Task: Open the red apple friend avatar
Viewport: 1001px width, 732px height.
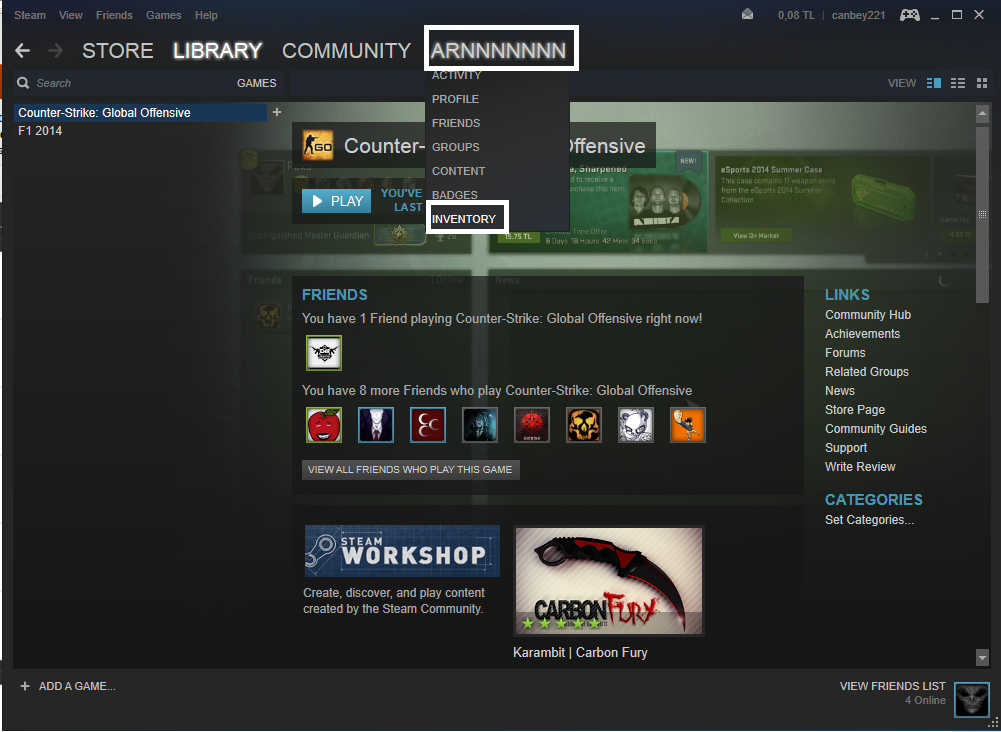Action: (324, 425)
